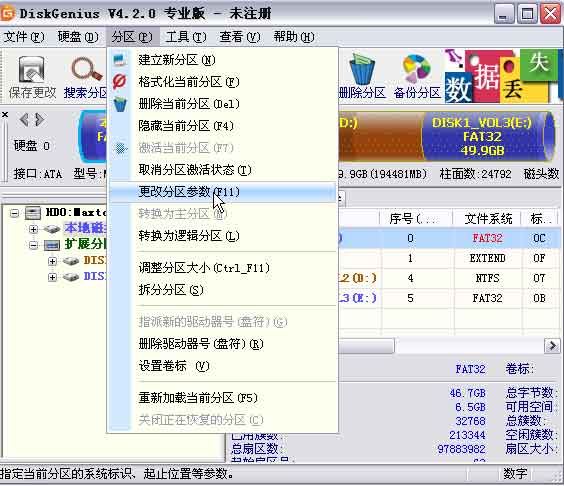Screen dimensions: 564x486
Task: Choose 拆分分区(S) from the menu
Action: point(223,290)
